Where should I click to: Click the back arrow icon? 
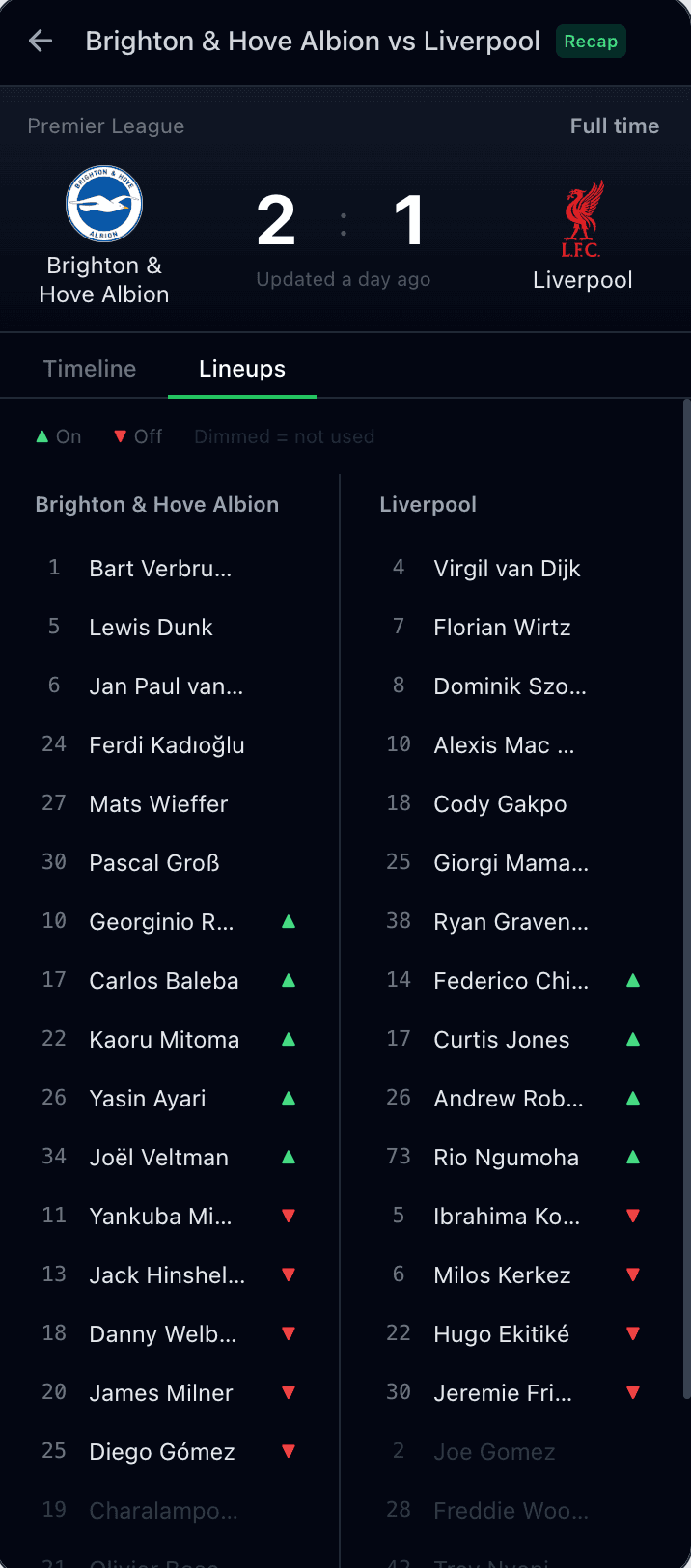click(41, 41)
